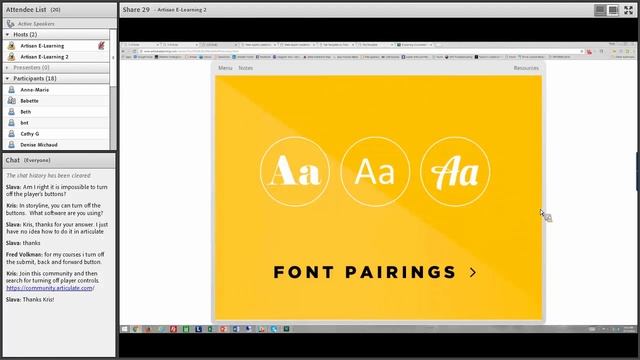Open the blue Word icon in shared taskbar
640x360 pixels.
236,329
